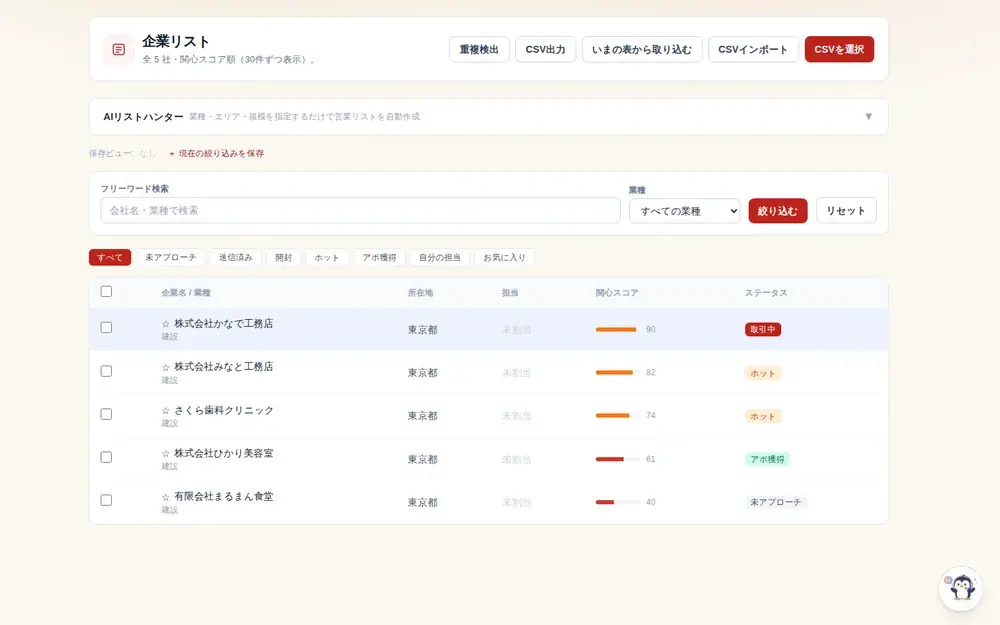Sort by the 関心スコア column header
This screenshot has width=1000, height=625.
pyautogui.click(x=617, y=293)
